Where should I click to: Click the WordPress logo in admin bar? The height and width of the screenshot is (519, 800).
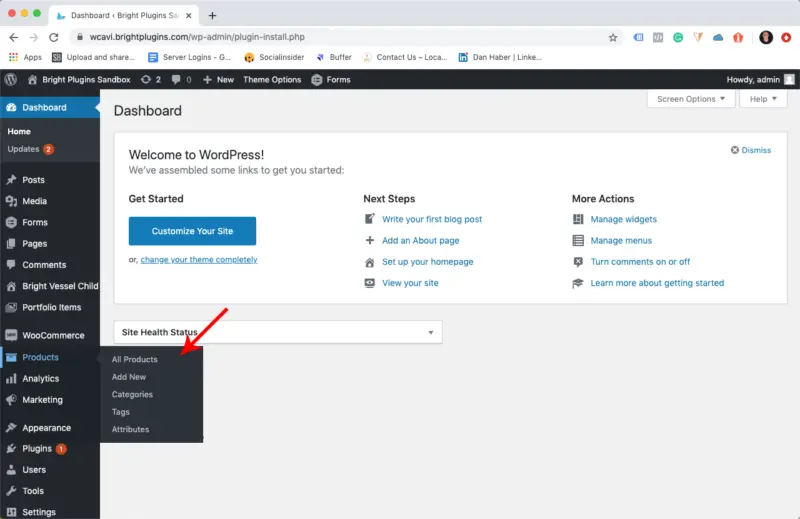point(11,80)
